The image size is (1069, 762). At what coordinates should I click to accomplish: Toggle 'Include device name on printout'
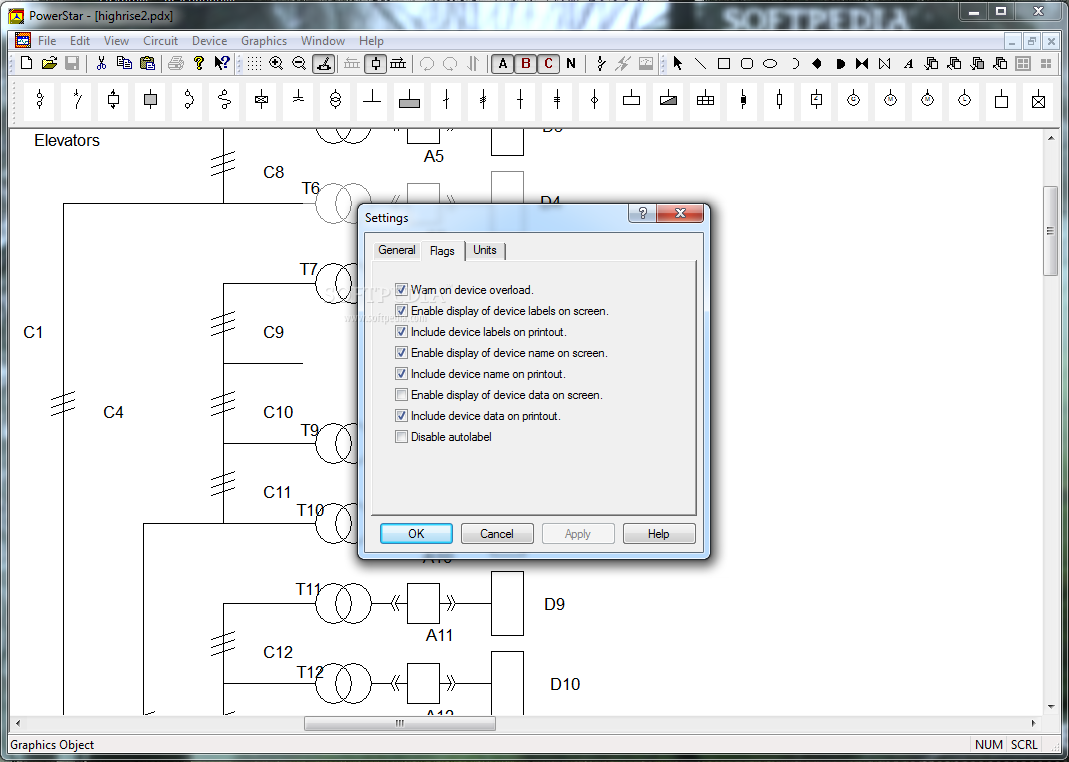[402, 374]
